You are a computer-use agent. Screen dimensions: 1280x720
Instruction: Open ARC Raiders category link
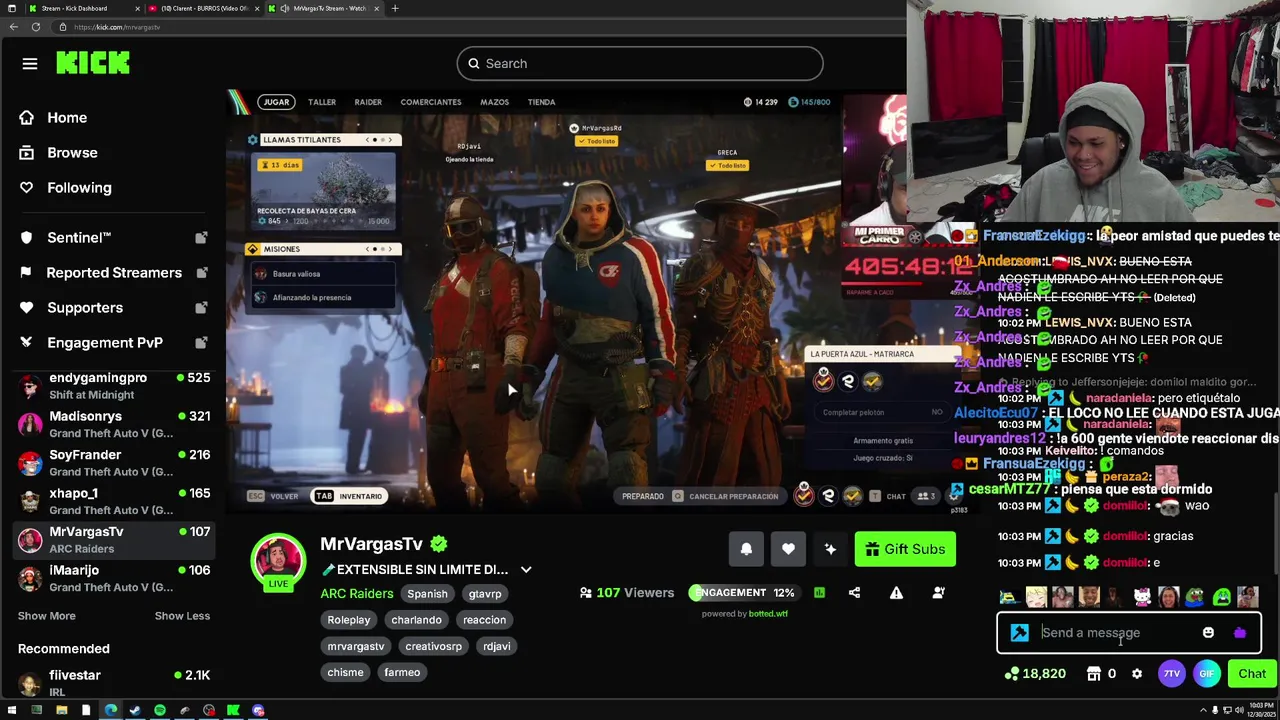click(x=357, y=594)
